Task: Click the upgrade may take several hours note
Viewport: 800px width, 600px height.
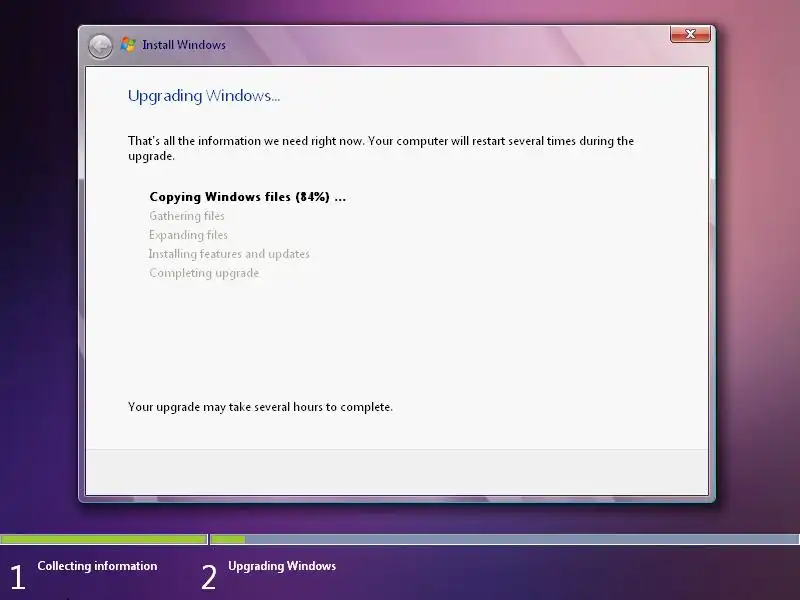Action: pyautogui.click(x=260, y=407)
